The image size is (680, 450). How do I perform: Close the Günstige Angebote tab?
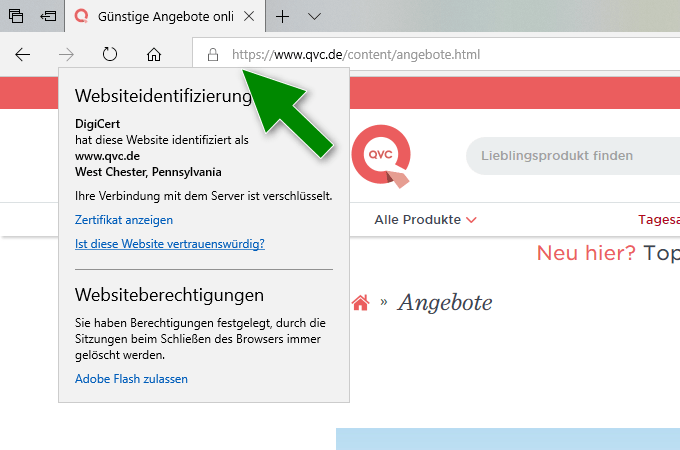[x=249, y=16]
